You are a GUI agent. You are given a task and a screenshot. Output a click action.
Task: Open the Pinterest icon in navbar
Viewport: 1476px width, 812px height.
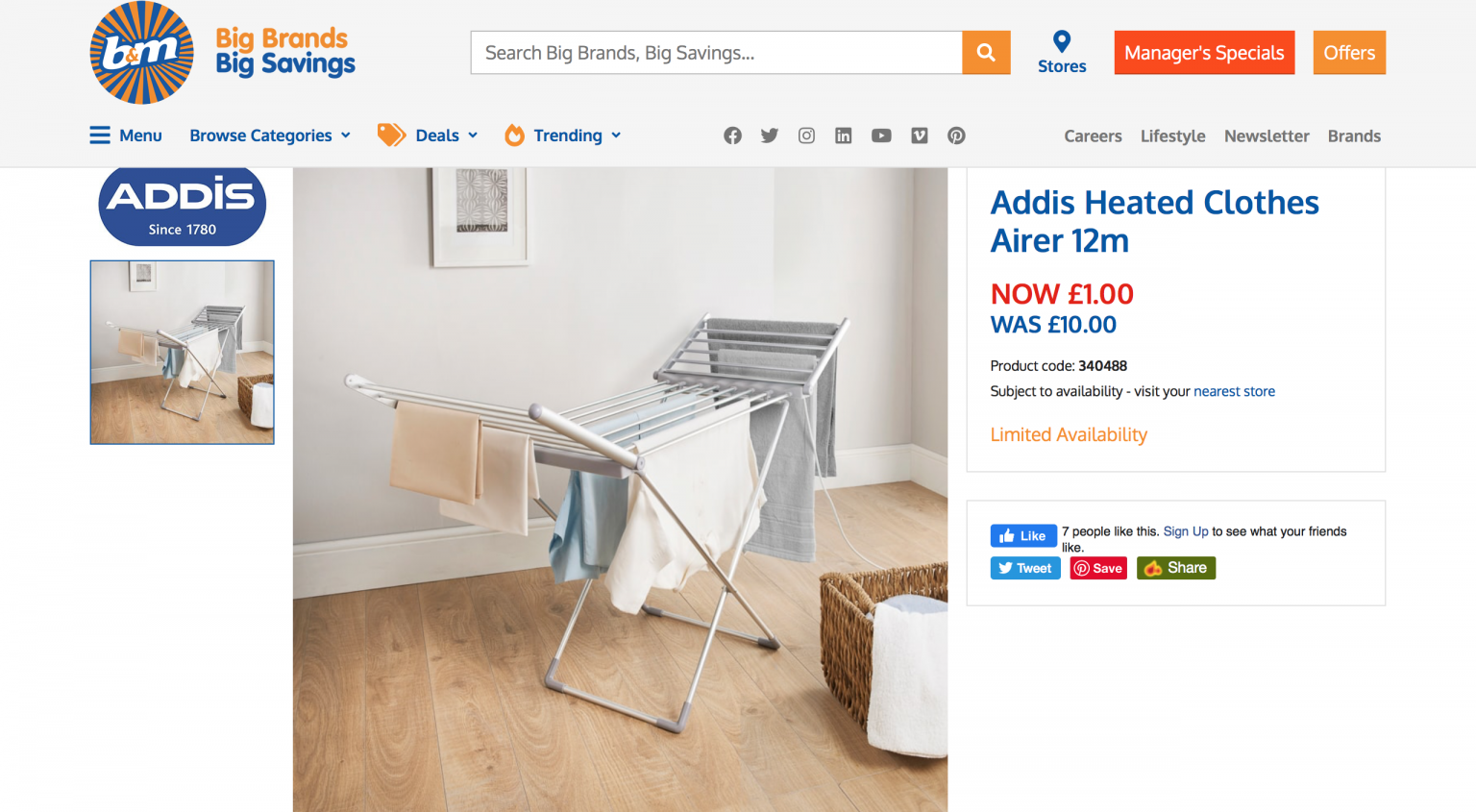(x=956, y=135)
